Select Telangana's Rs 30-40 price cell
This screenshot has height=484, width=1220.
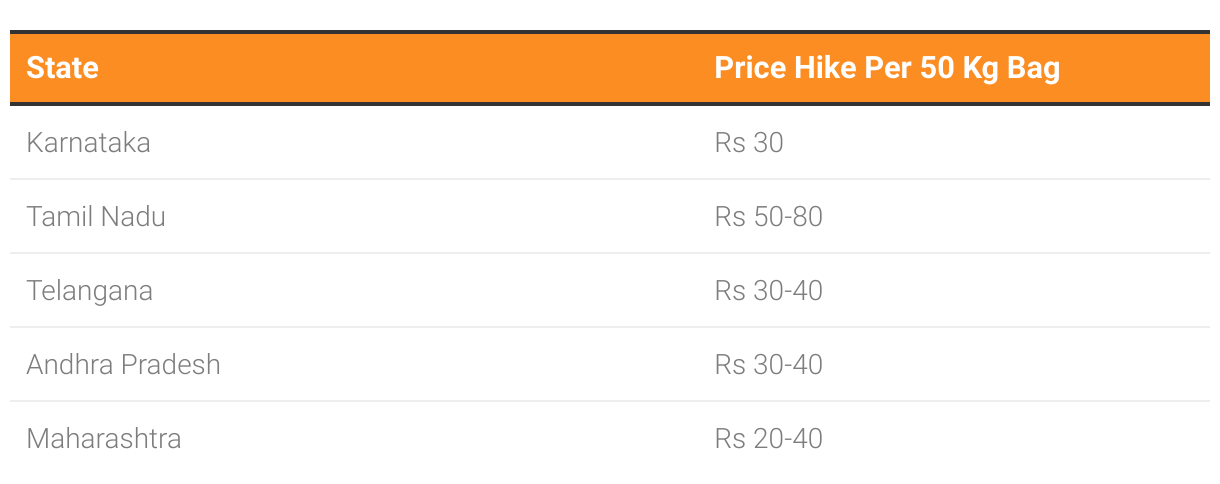768,291
